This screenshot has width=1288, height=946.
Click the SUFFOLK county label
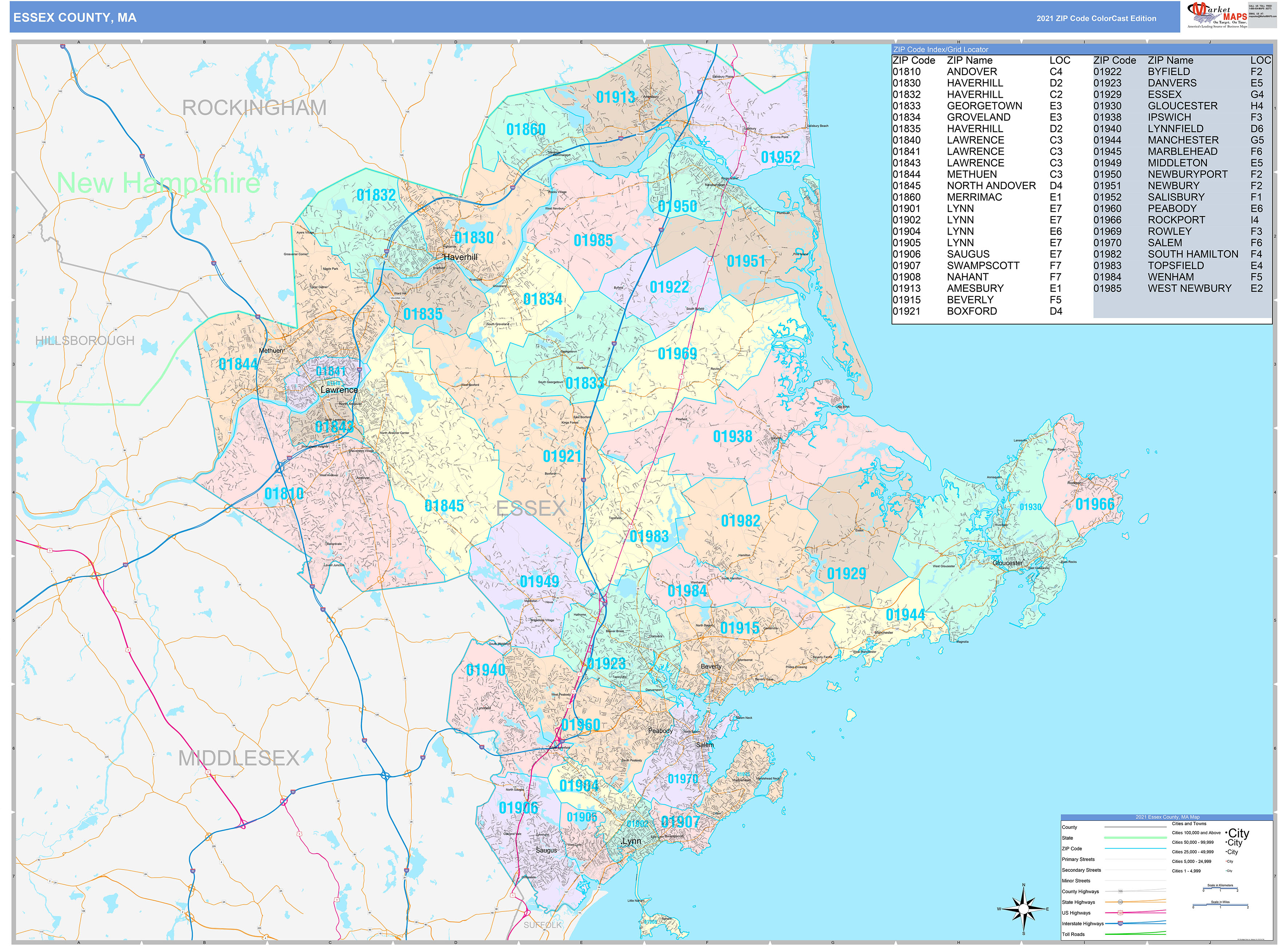point(543,925)
